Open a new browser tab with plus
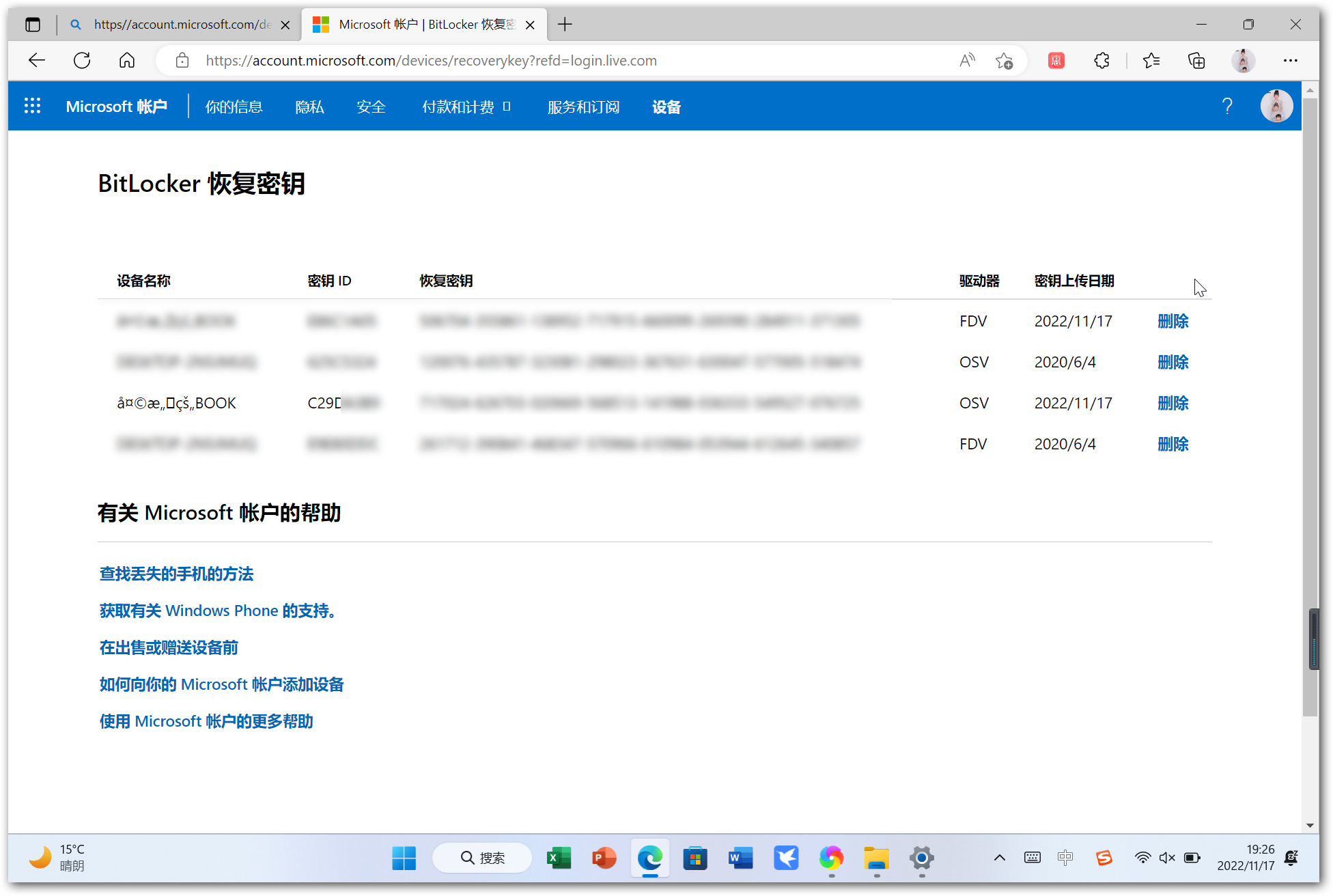This screenshot has height=896, width=1333. click(x=565, y=25)
